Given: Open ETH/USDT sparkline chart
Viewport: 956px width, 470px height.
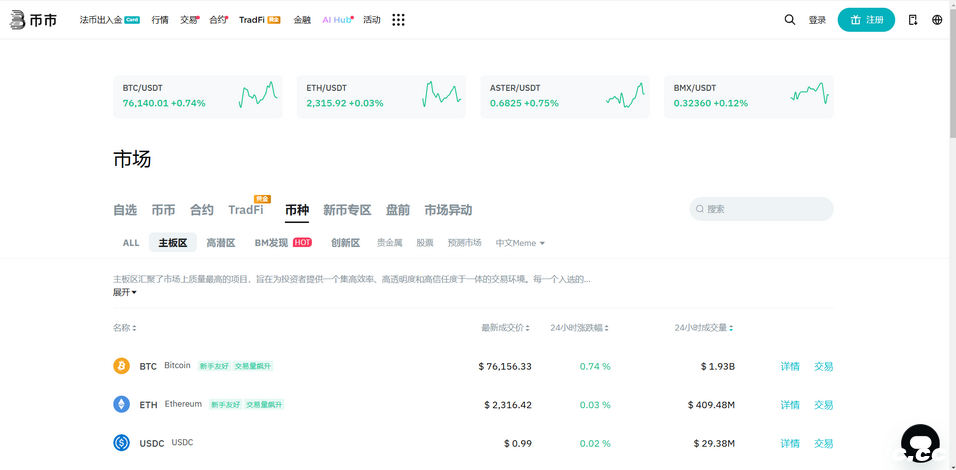Looking at the screenshot, I should pos(441,95).
